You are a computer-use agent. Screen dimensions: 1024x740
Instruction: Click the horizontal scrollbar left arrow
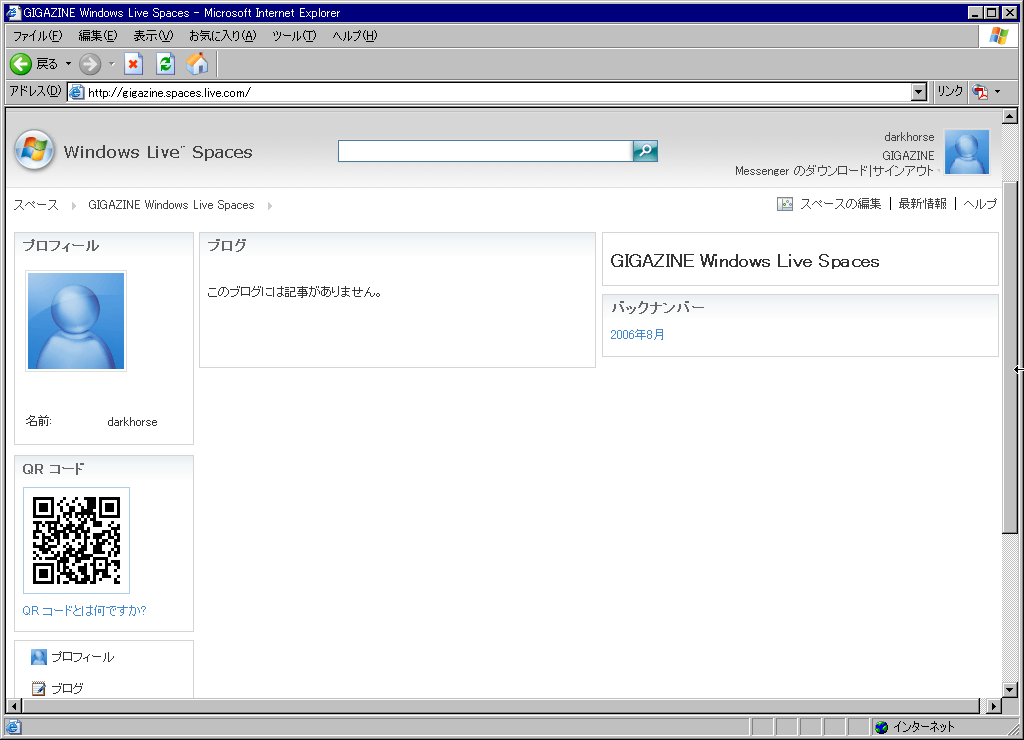(14, 706)
